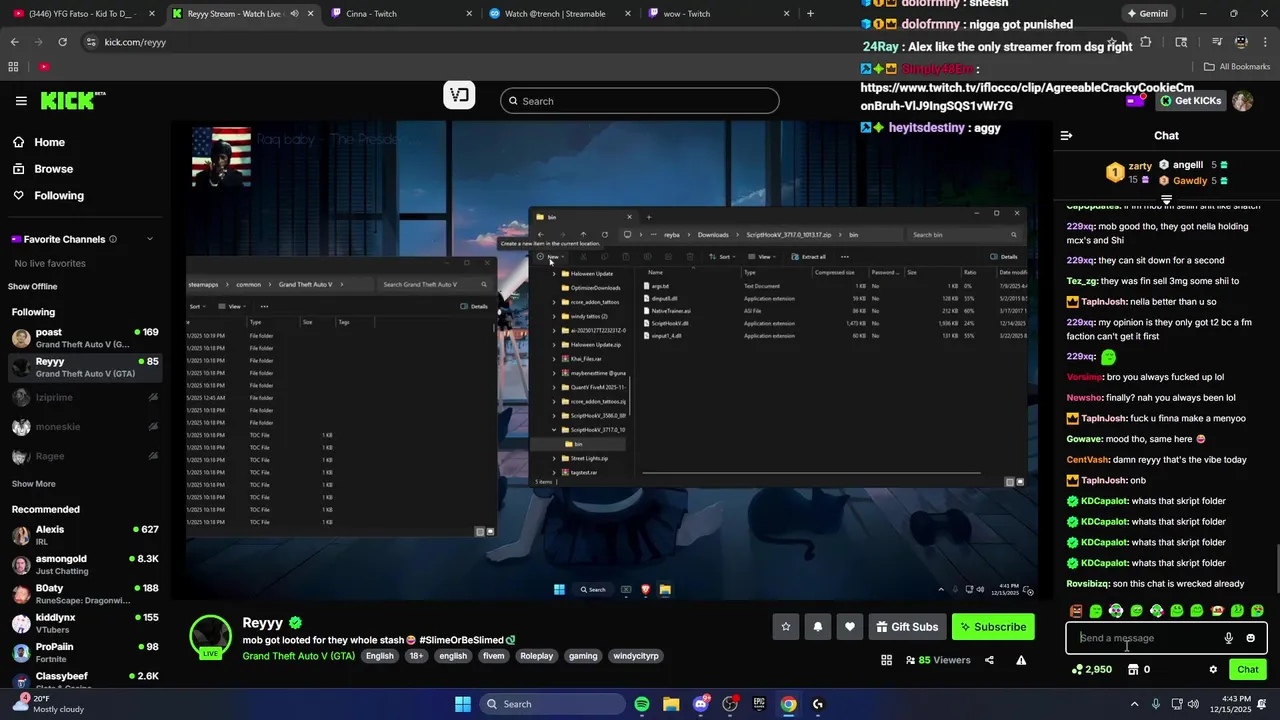Click the Roleplay stream tag
This screenshot has width=1280, height=720.
[536, 656]
